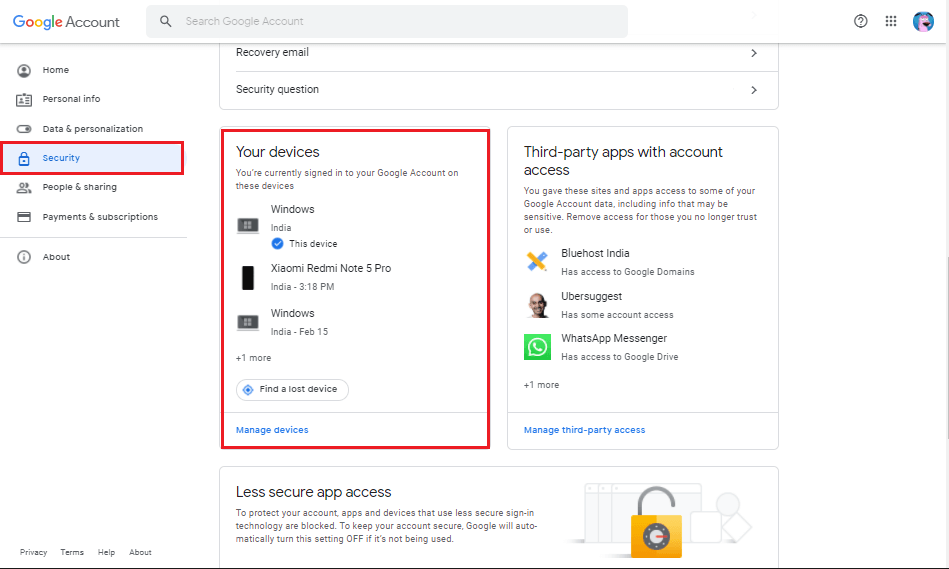949x569 pixels.
Task: Click the About footer link
Action: [140, 552]
